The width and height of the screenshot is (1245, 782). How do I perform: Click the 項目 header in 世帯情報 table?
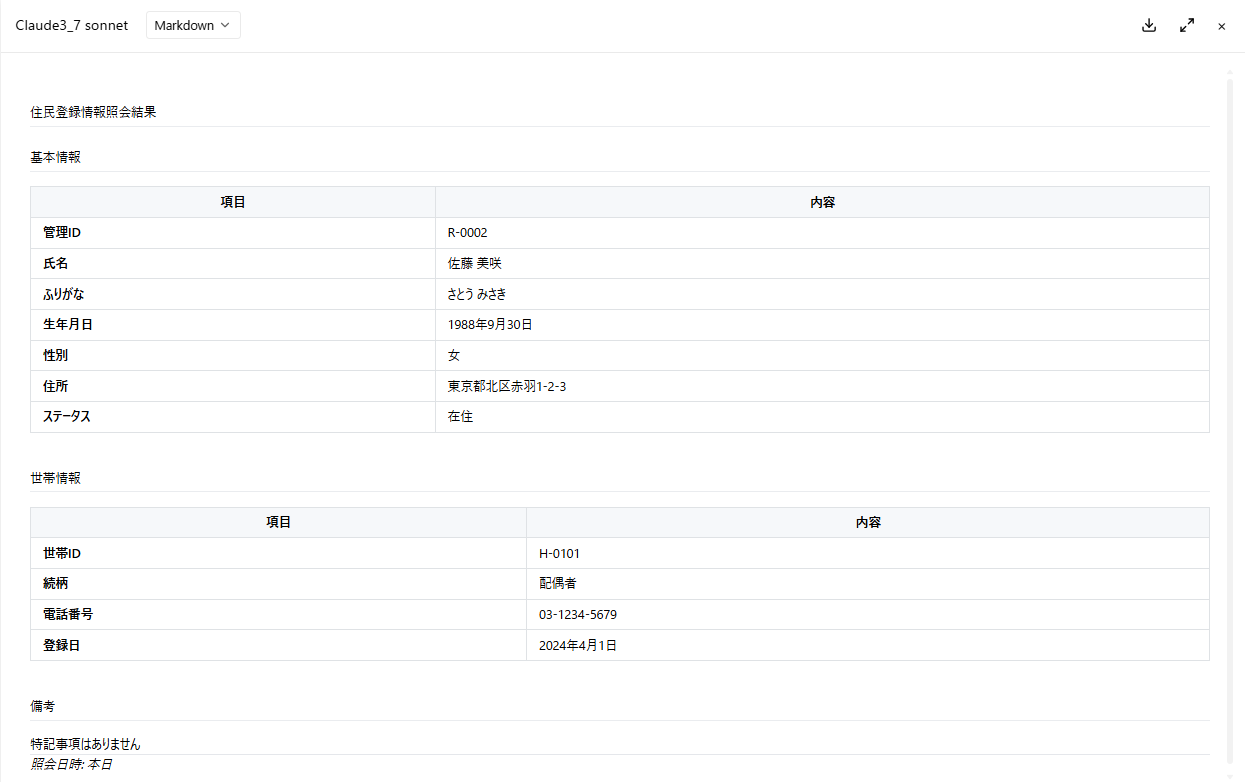coord(278,523)
